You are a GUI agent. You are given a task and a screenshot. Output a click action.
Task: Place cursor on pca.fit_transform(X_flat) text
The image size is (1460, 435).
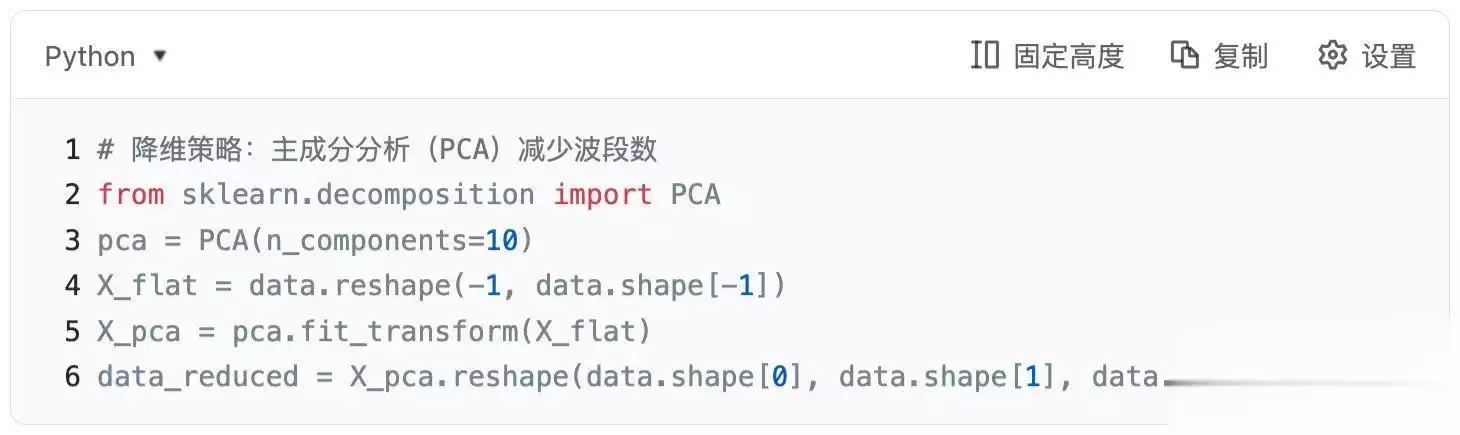(441, 332)
